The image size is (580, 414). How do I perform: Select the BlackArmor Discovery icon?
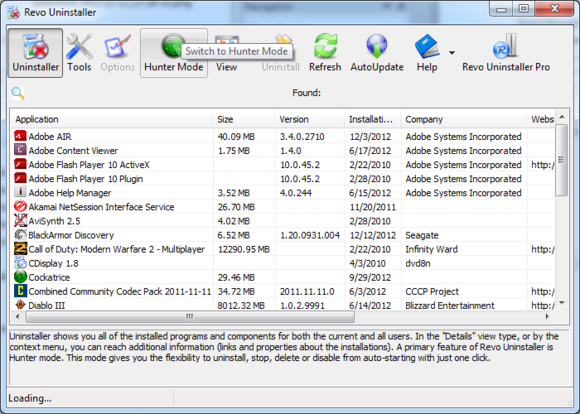click(x=20, y=234)
